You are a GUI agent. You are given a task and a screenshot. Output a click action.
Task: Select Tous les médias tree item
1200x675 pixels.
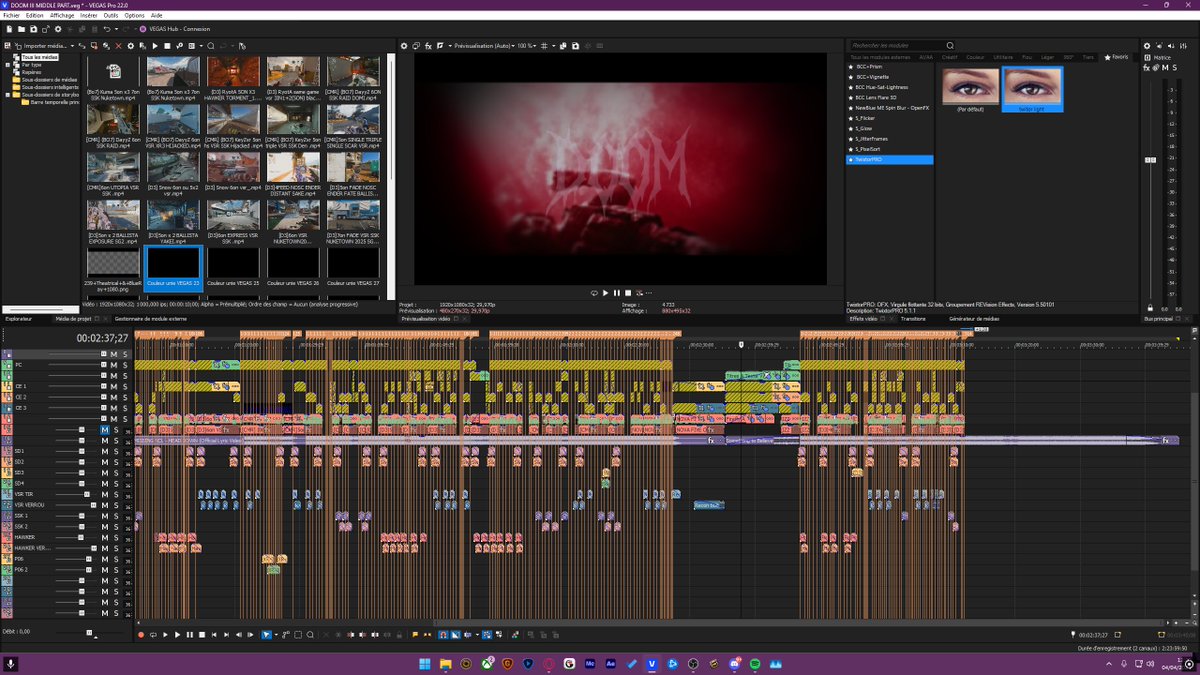pos(40,58)
